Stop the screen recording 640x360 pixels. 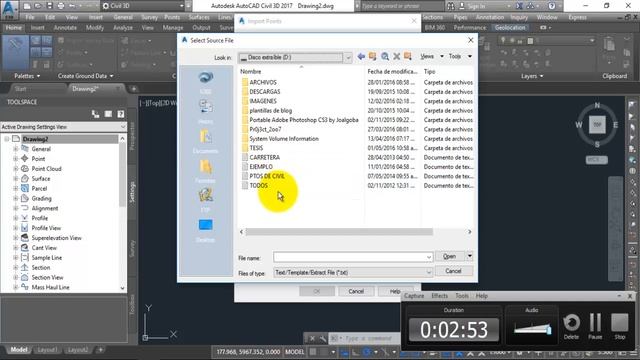click(x=620, y=327)
